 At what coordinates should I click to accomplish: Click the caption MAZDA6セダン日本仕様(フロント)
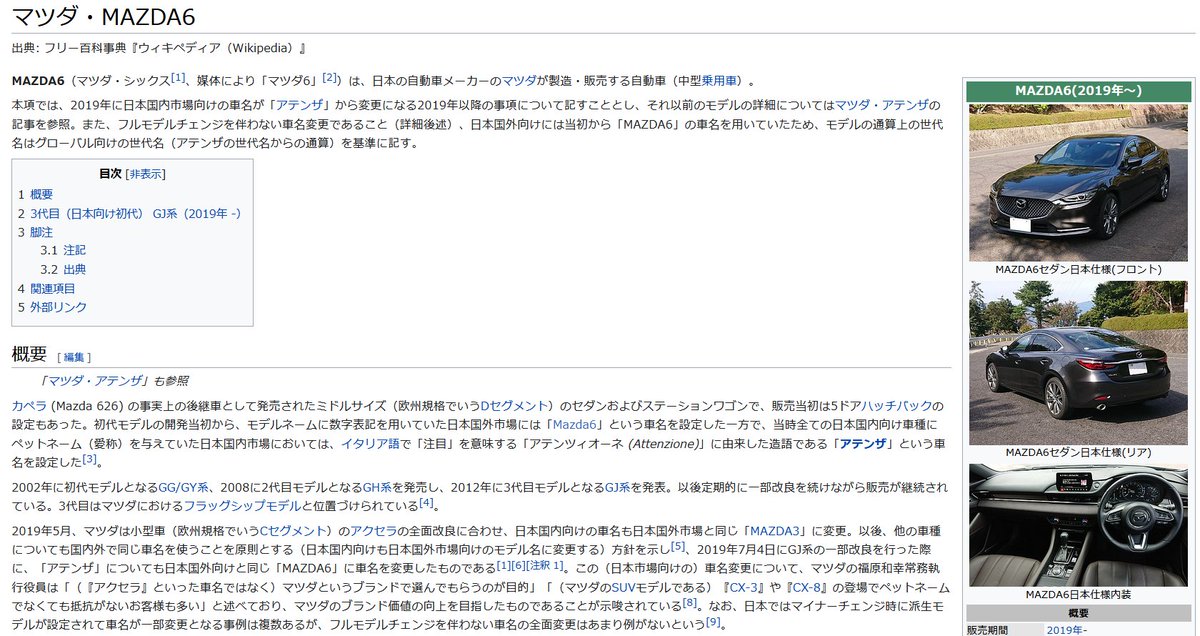[x=1078, y=269]
